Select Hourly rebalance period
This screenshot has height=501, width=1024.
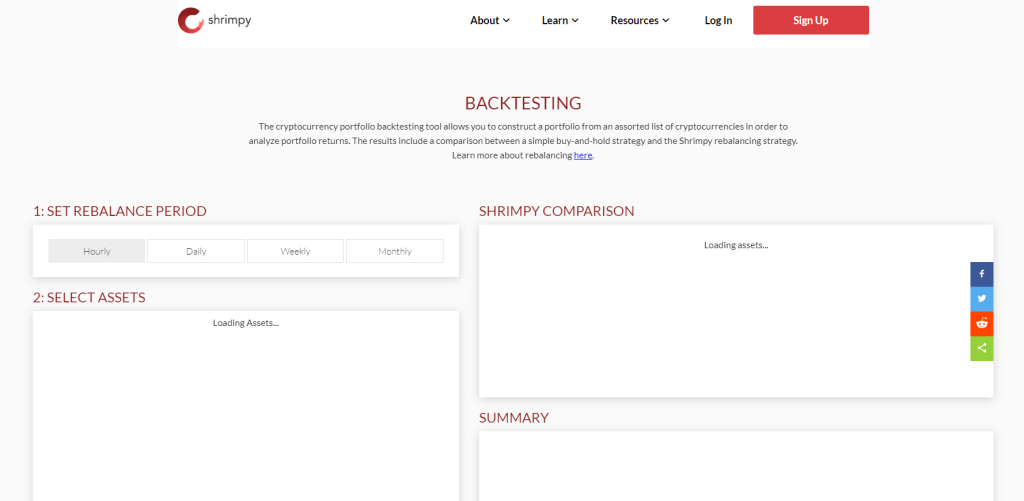pos(97,251)
